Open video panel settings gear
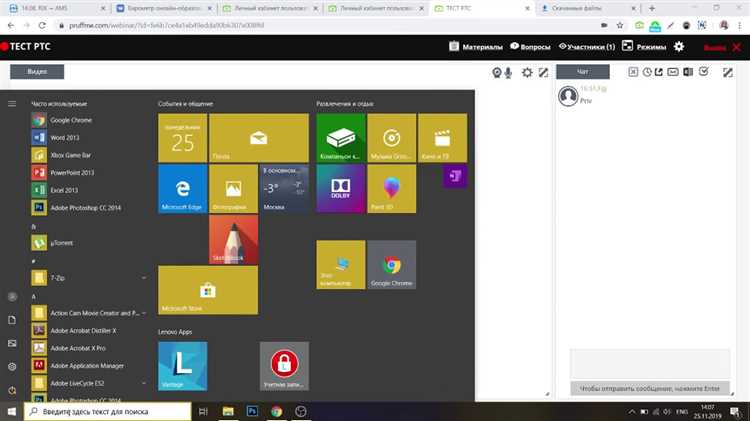Viewport: 750px width, 421px height. [527, 72]
